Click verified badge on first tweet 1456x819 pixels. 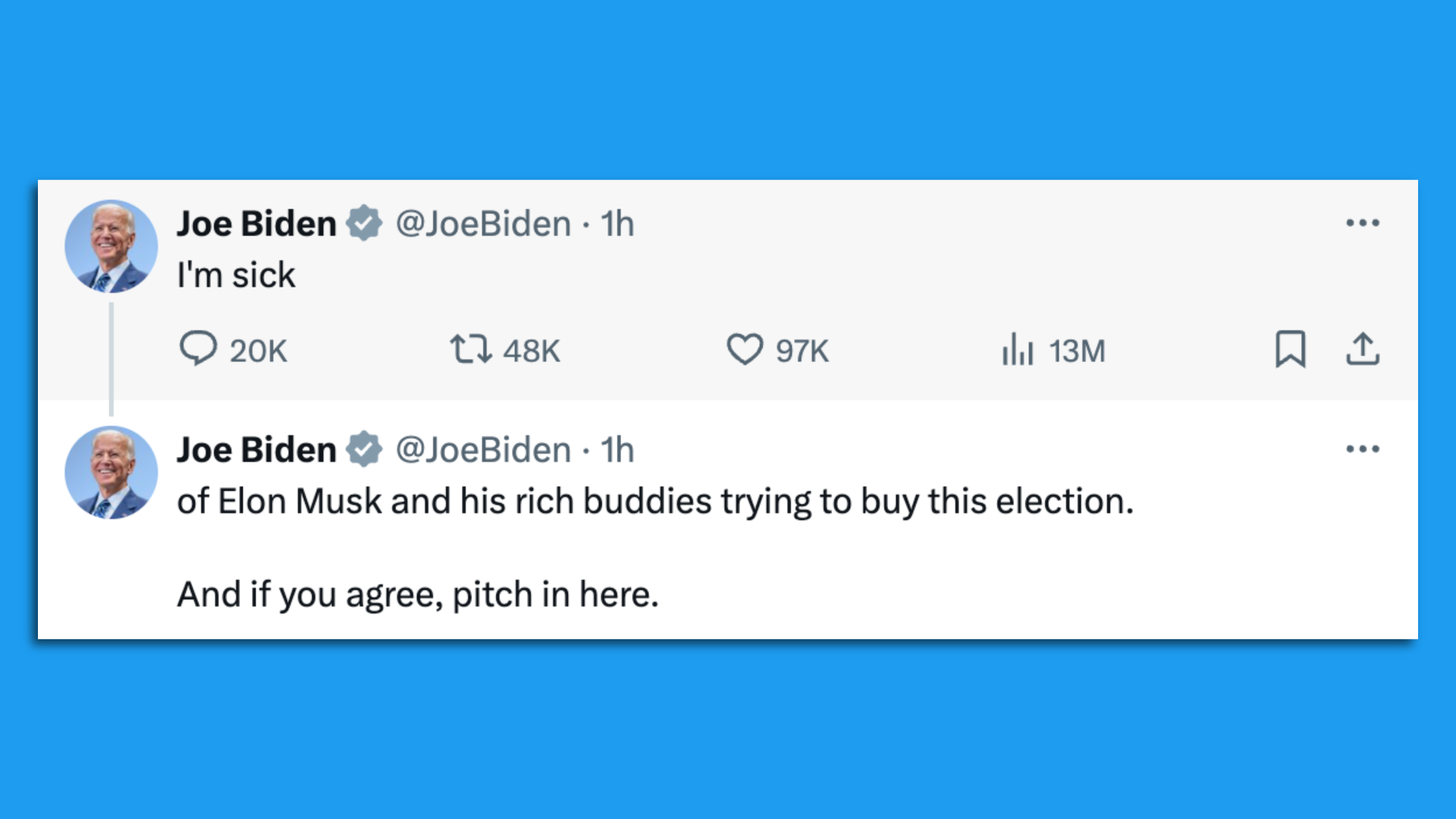click(365, 224)
